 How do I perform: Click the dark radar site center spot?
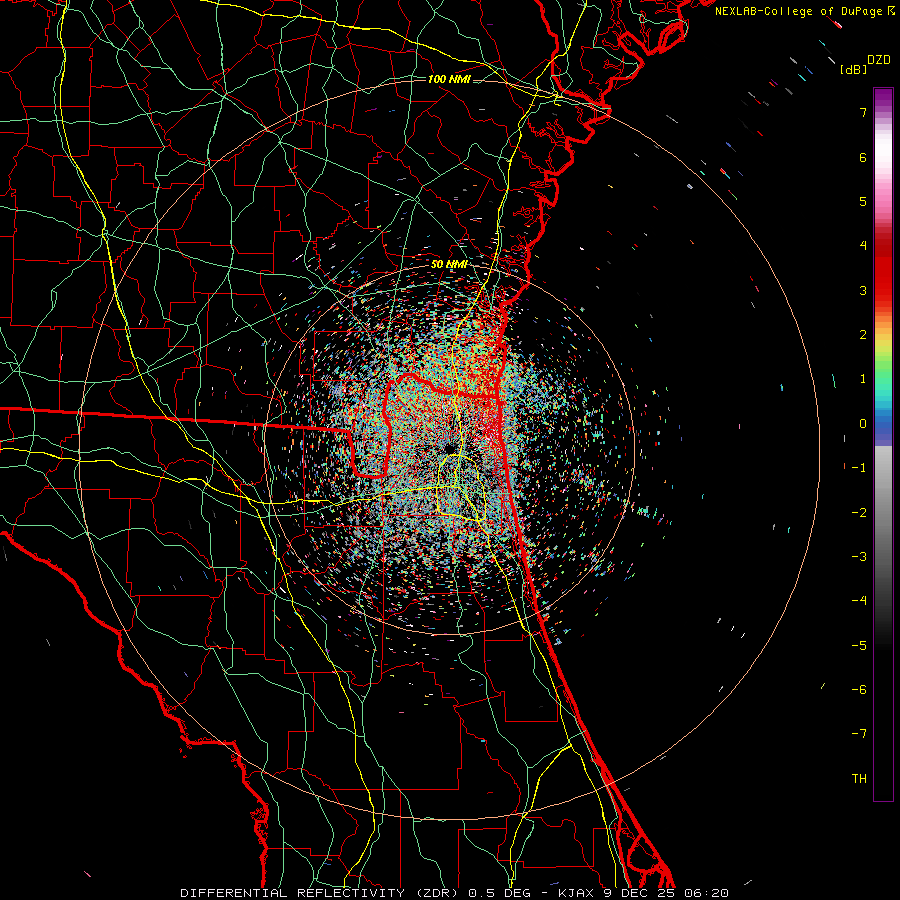449,448
